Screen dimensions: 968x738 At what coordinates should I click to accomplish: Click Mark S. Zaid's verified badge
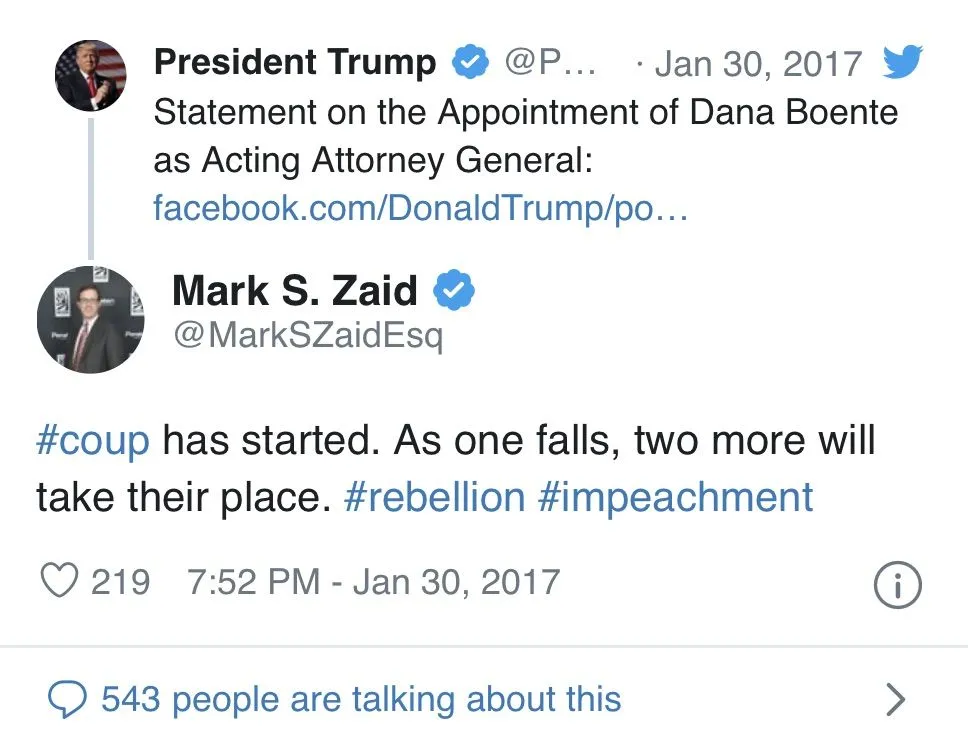[454, 291]
